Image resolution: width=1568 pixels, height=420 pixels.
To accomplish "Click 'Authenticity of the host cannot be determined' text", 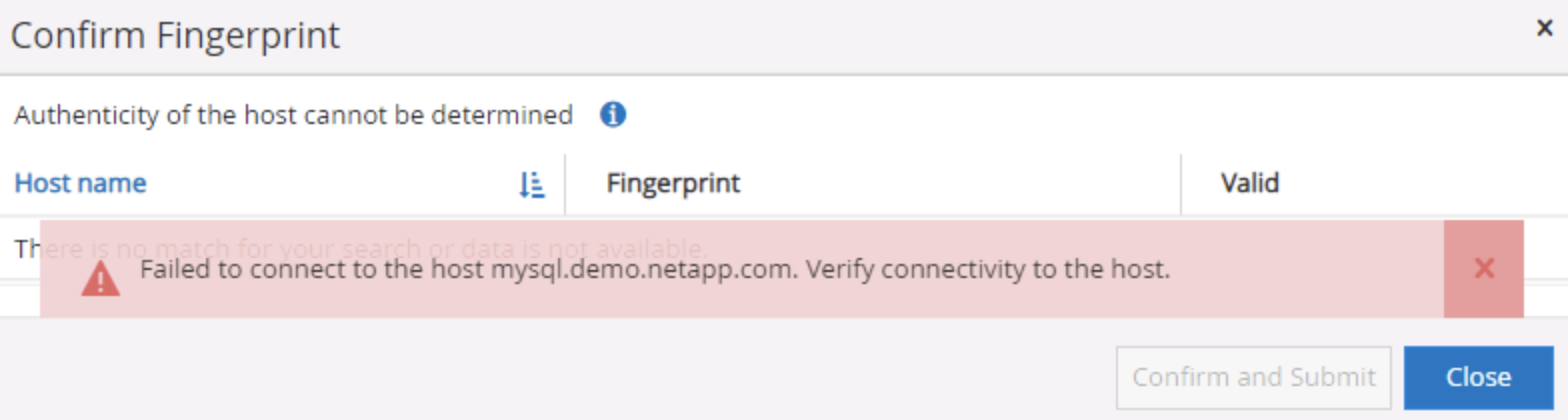I will 293,115.
